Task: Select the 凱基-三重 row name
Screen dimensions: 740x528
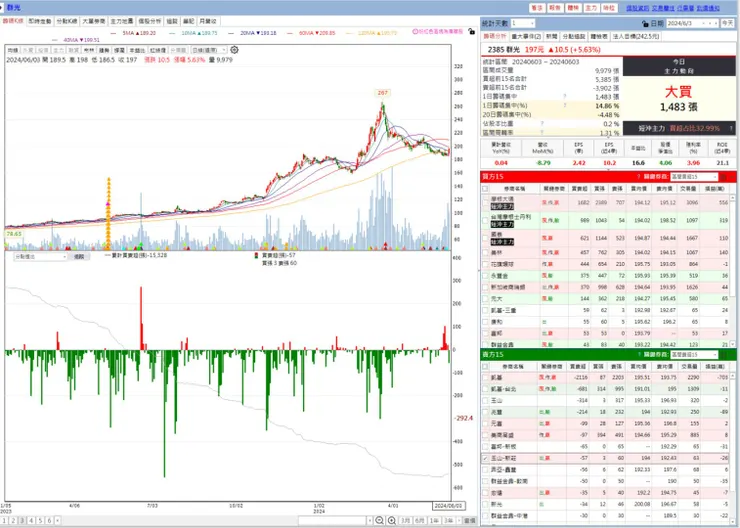Action: click(503, 310)
